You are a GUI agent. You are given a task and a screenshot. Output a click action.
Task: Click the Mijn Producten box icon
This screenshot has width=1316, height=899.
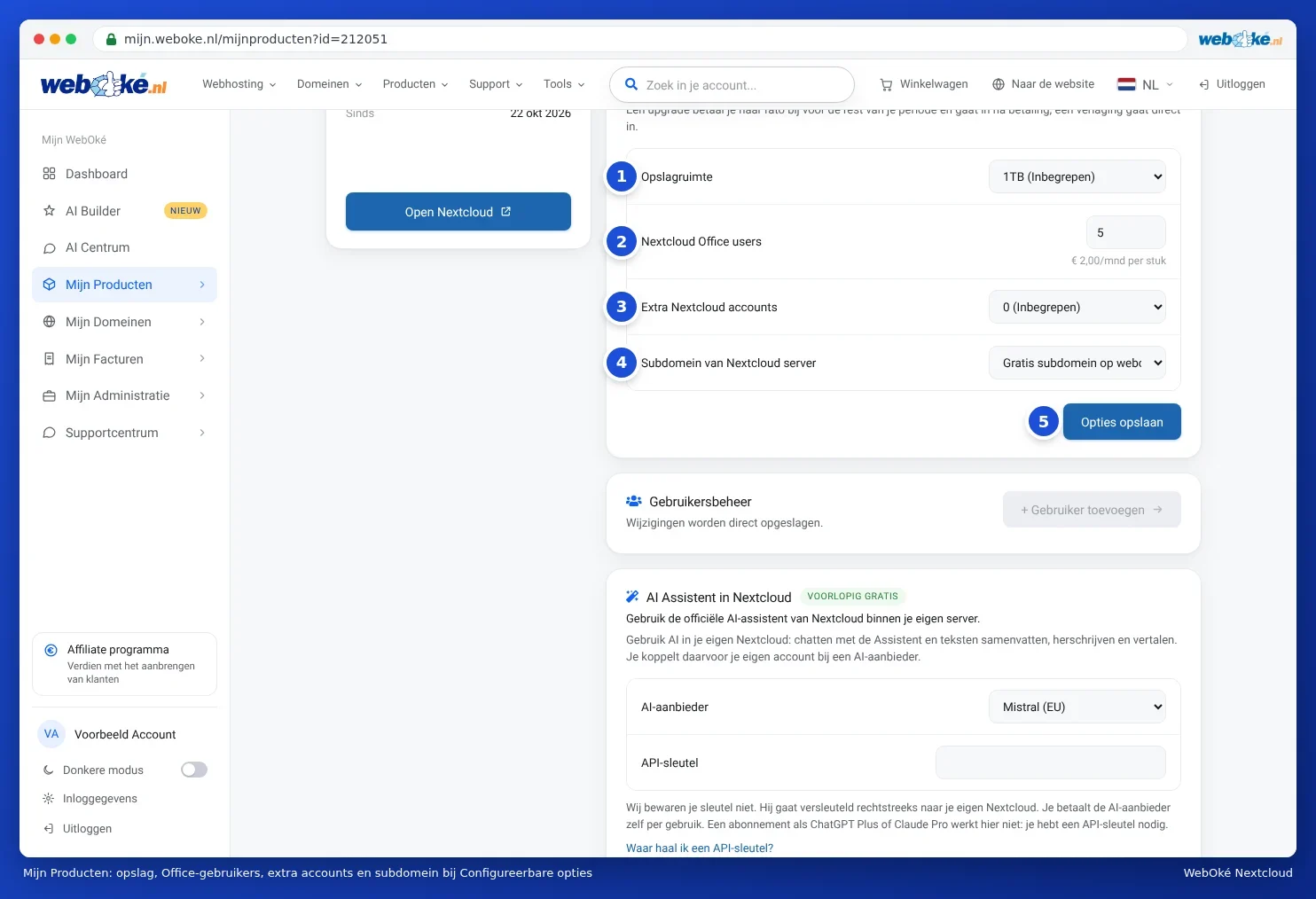[x=50, y=285]
